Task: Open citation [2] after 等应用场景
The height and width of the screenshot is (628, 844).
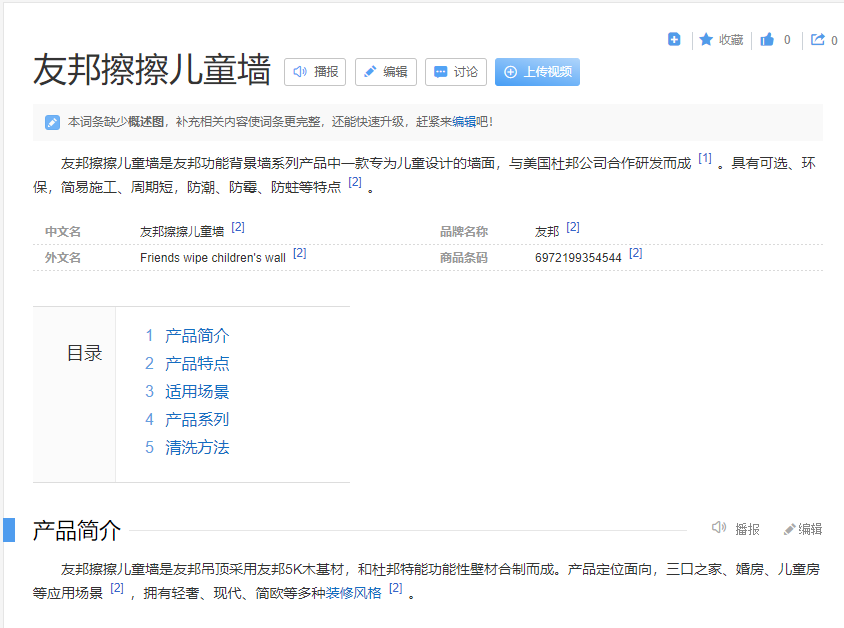Action: (117, 589)
